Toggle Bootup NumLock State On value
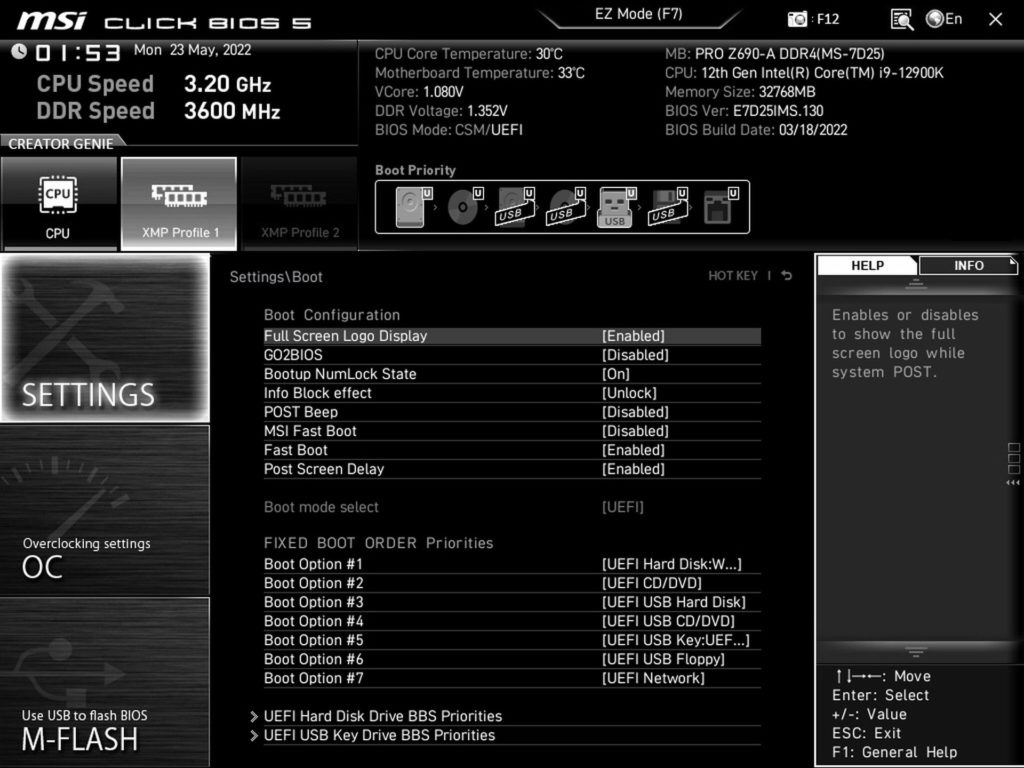The width and height of the screenshot is (1024, 768). 615,374
